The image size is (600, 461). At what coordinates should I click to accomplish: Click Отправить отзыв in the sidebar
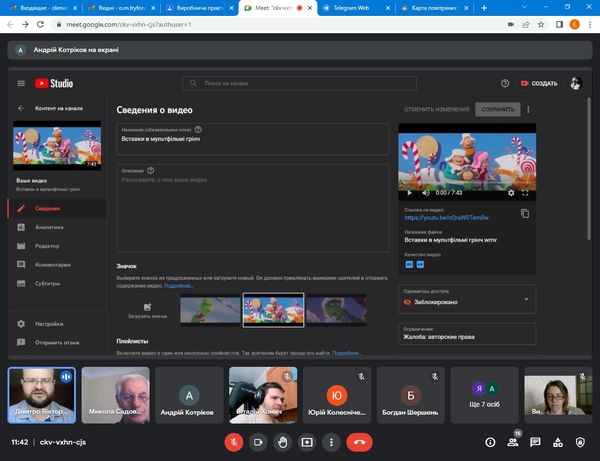click(57, 343)
